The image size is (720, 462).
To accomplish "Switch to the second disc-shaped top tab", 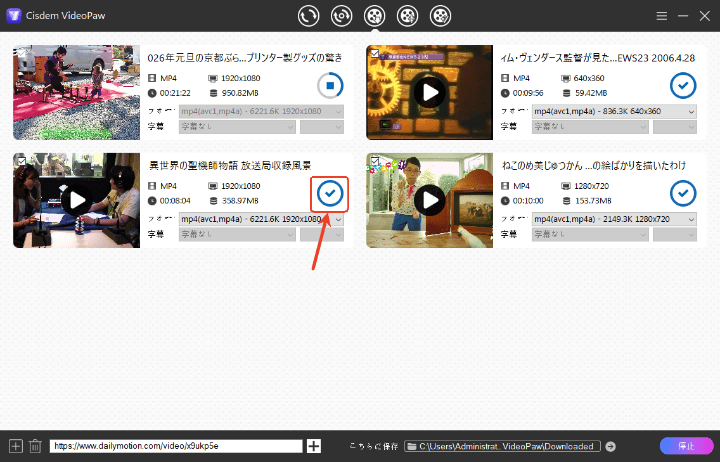I will click(x=341, y=16).
